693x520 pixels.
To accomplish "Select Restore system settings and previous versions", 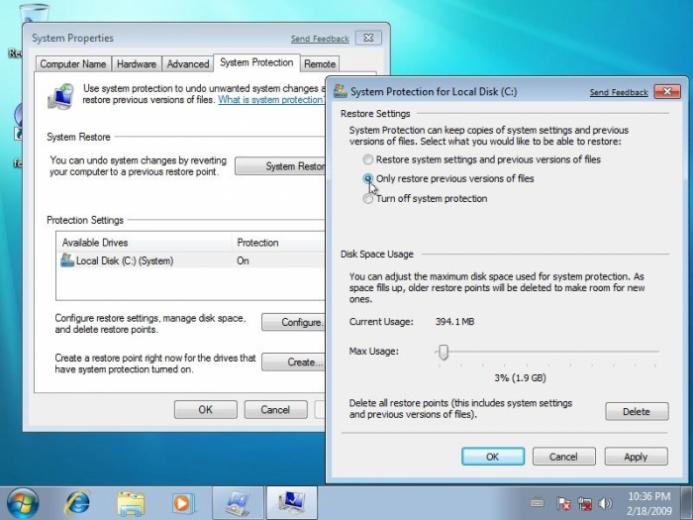I will coord(481,159).
